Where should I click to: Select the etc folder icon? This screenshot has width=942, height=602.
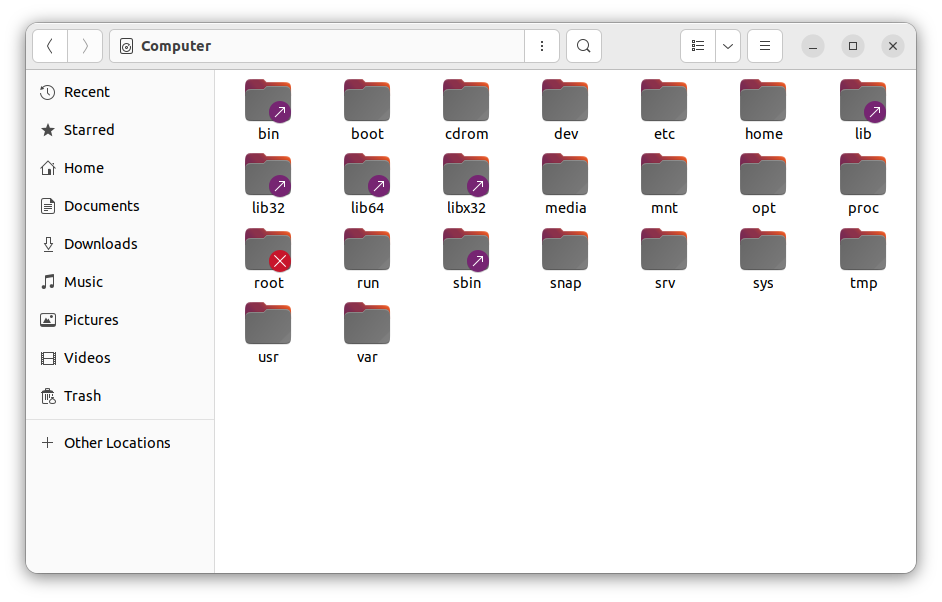click(x=664, y=100)
